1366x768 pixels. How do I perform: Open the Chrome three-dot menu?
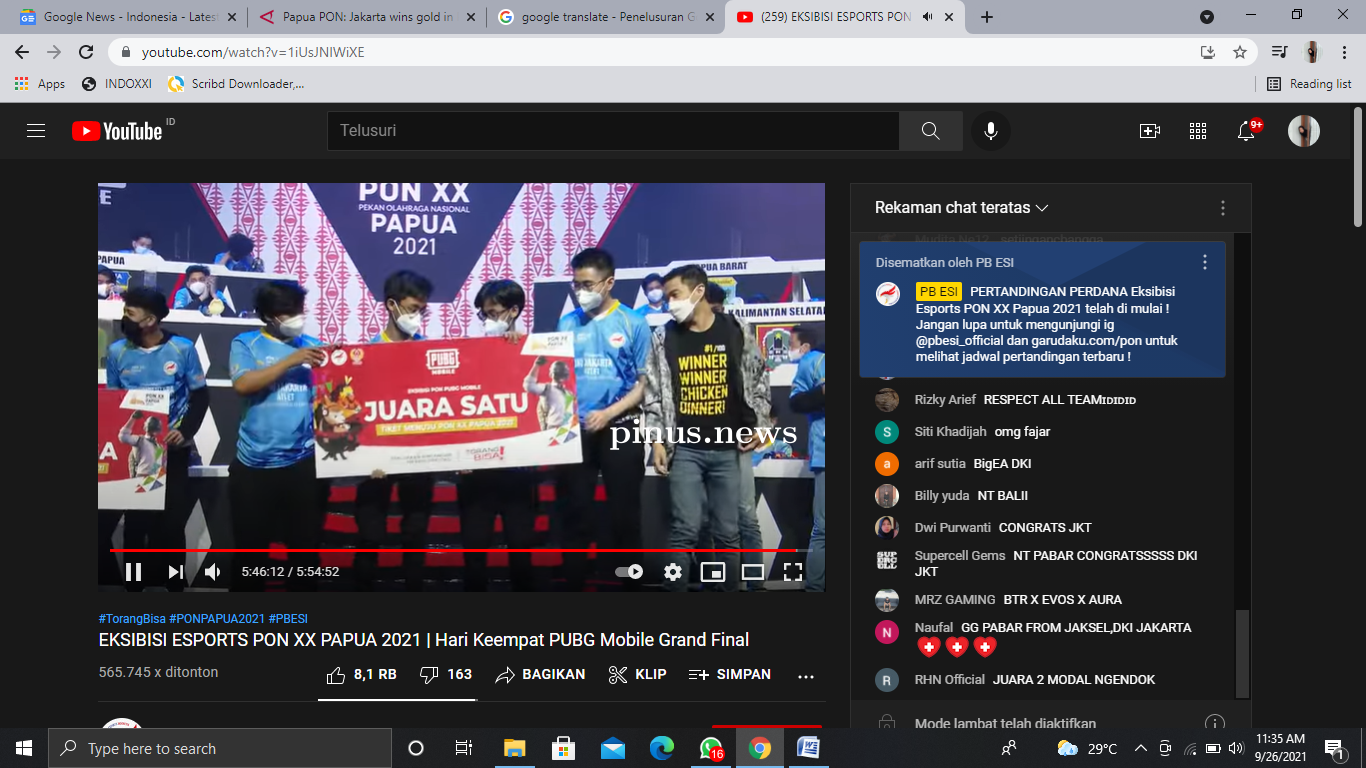pyautogui.click(x=1343, y=52)
